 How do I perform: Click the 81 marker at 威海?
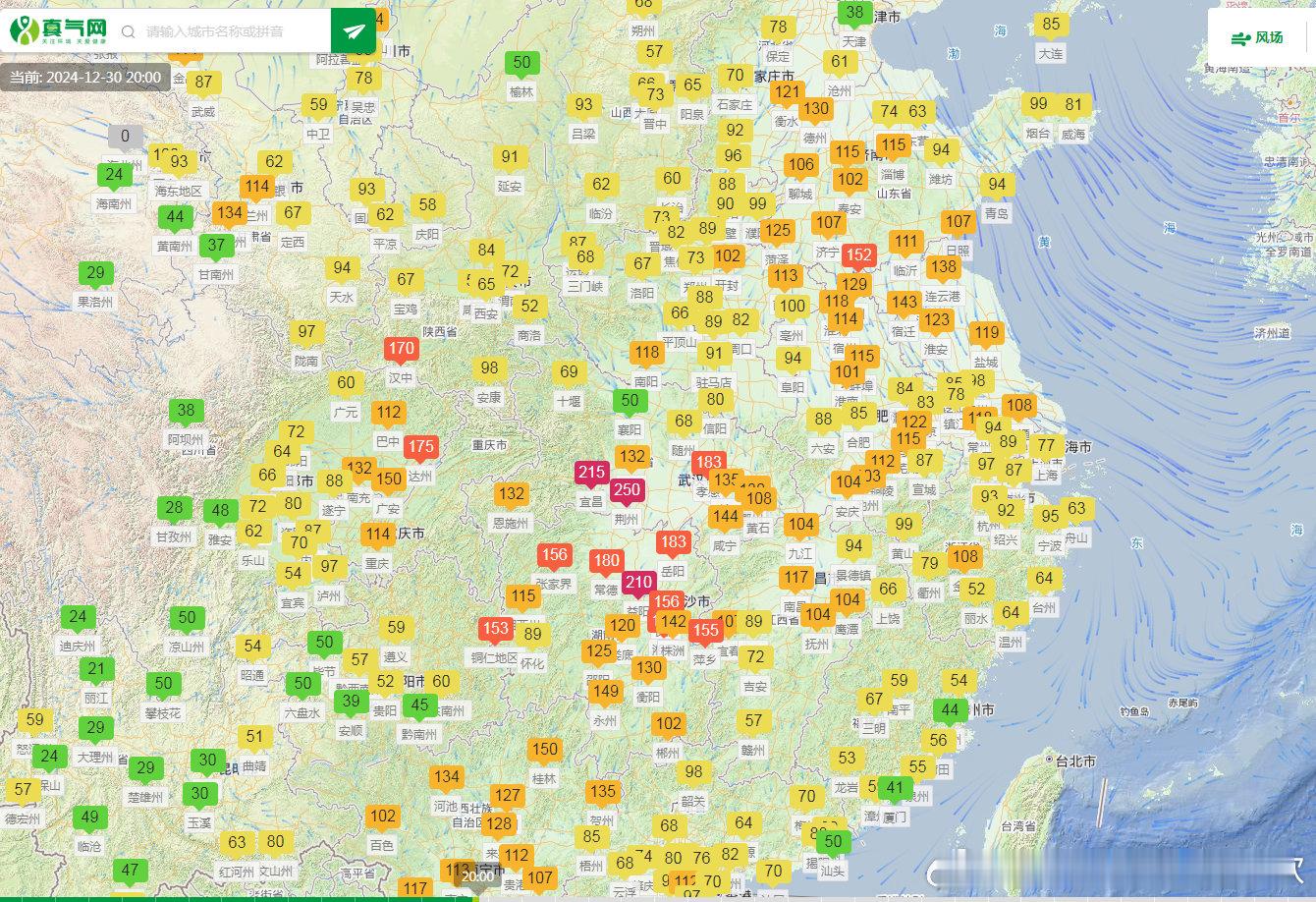(1073, 104)
